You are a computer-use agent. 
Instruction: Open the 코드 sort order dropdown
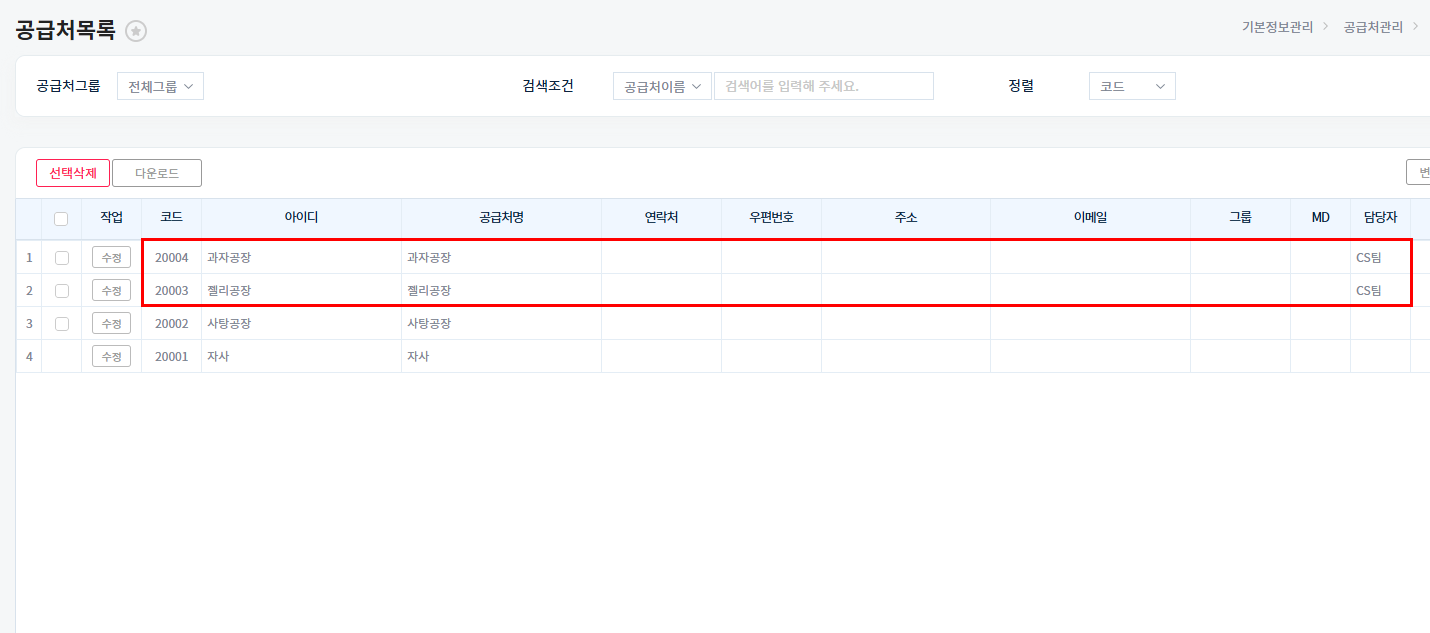(1131, 86)
